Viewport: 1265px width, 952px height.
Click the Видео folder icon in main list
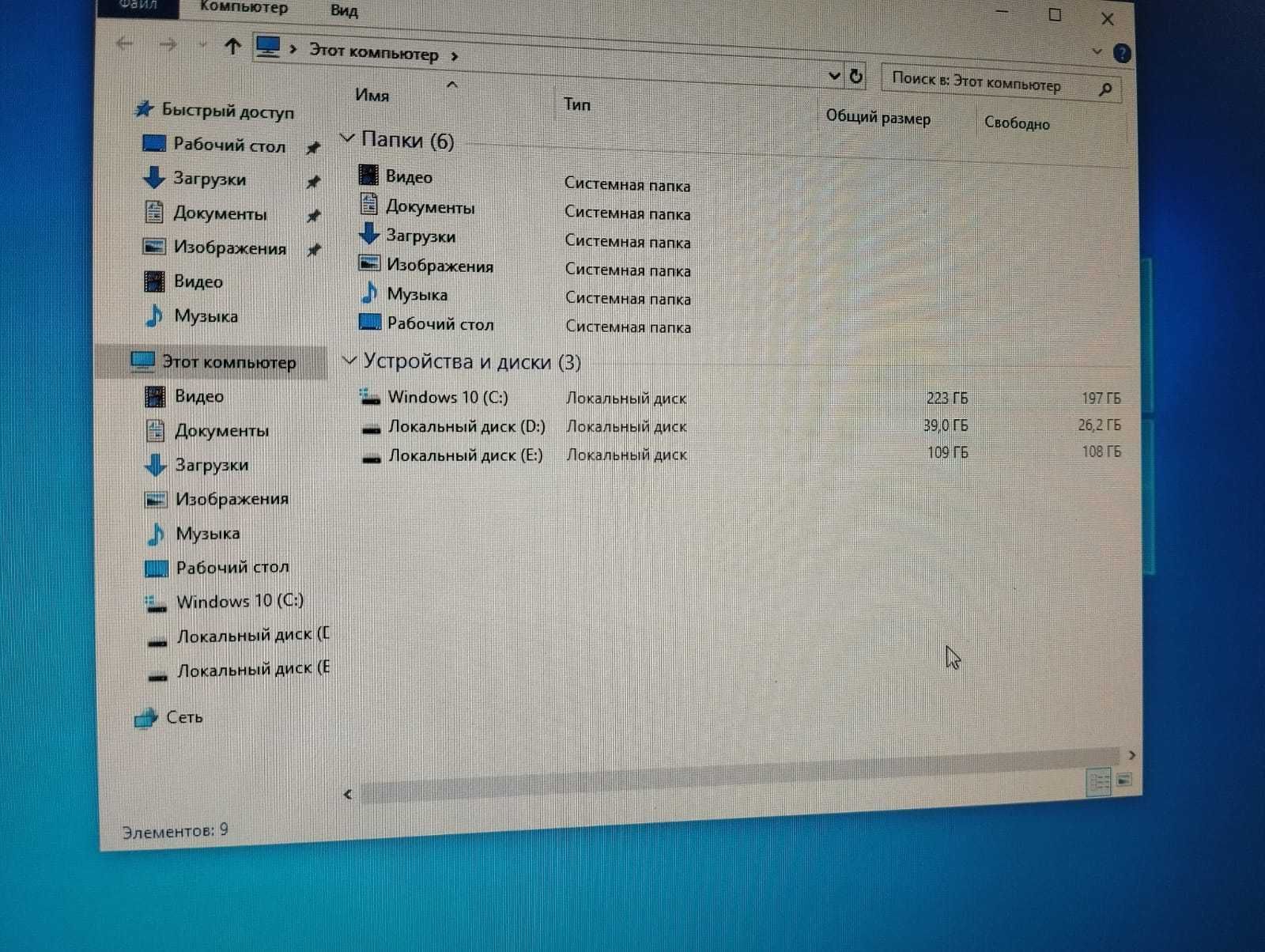(x=368, y=175)
